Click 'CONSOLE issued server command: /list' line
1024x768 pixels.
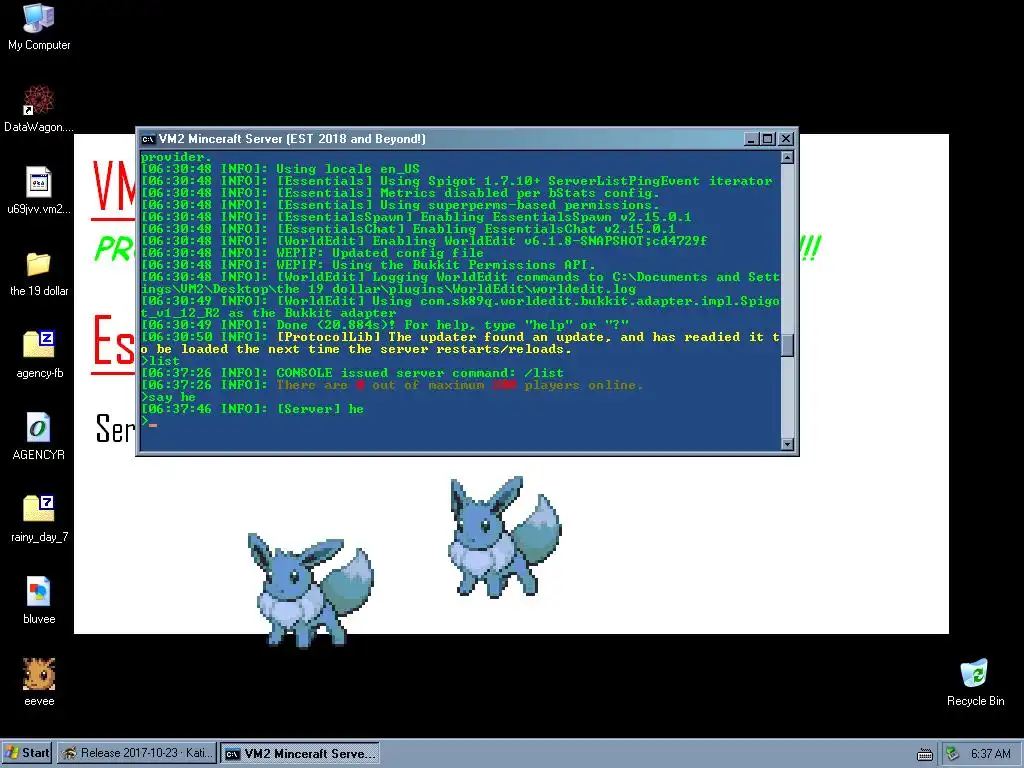click(352, 373)
